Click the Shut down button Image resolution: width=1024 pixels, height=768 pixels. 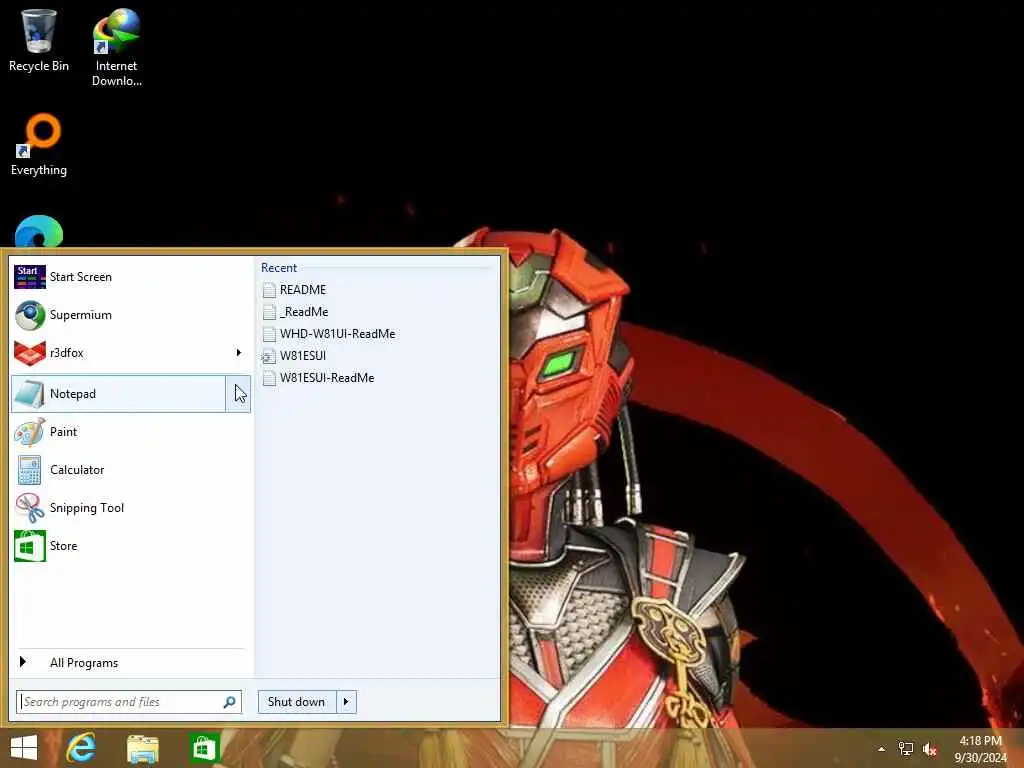297,702
